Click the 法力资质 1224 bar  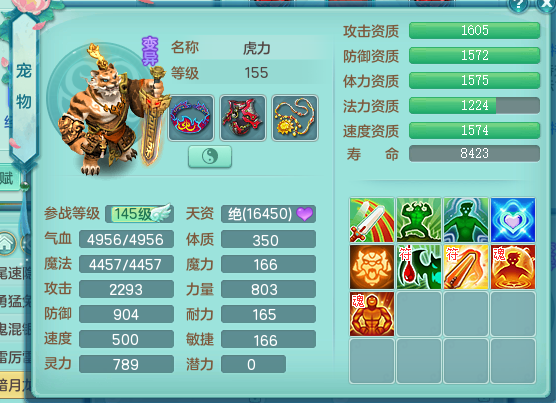pyautogui.click(x=474, y=106)
